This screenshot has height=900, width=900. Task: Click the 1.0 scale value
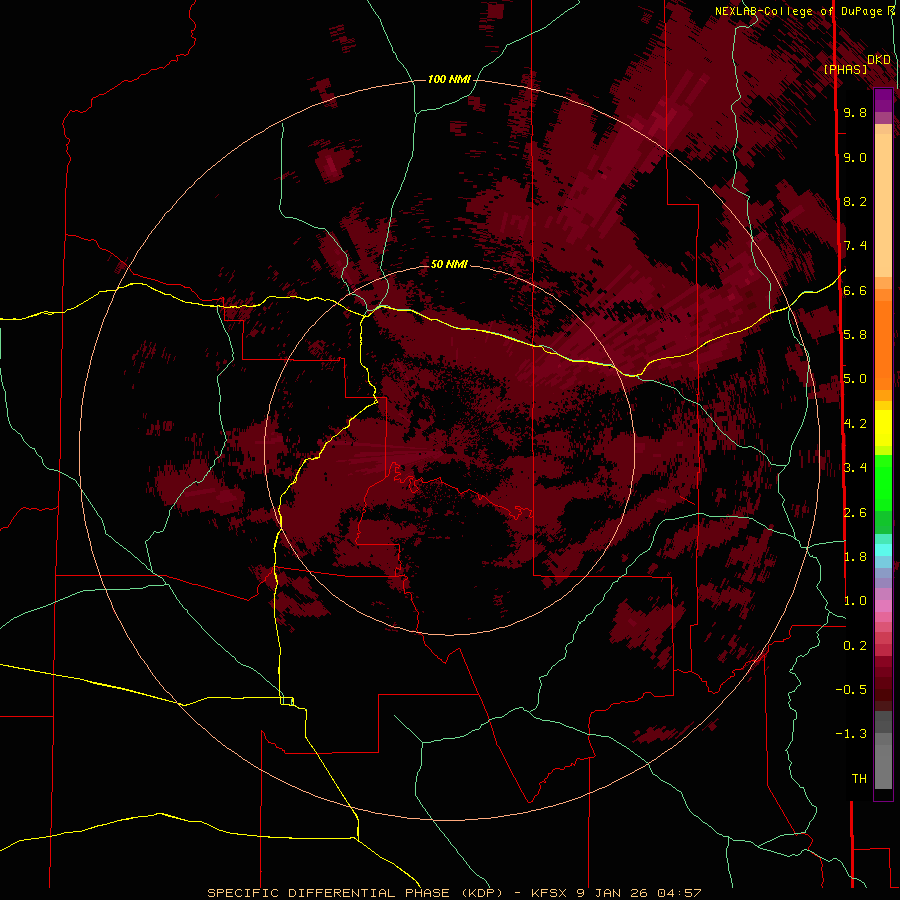tap(855, 601)
